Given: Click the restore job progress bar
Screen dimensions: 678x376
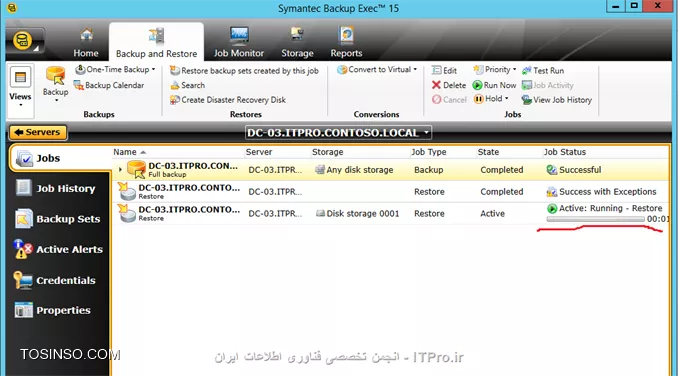Looking at the screenshot, I should [595, 219].
